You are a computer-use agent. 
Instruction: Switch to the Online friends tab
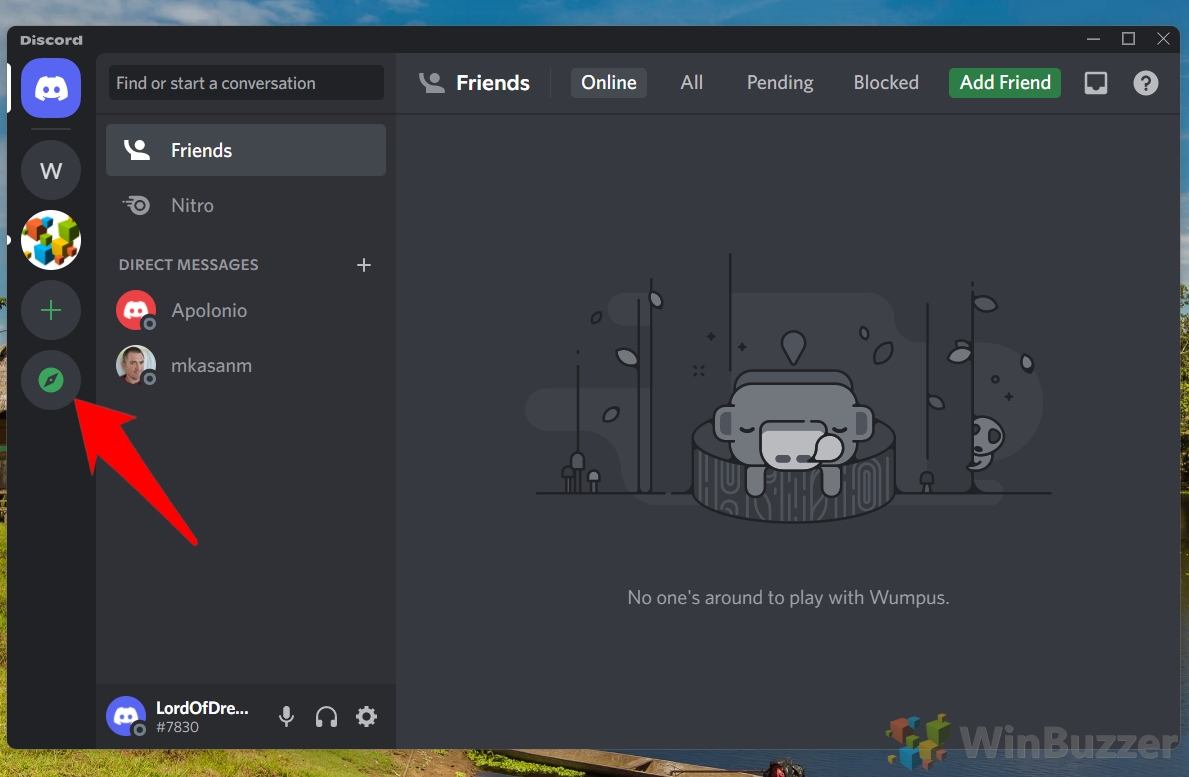[x=609, y=83]
